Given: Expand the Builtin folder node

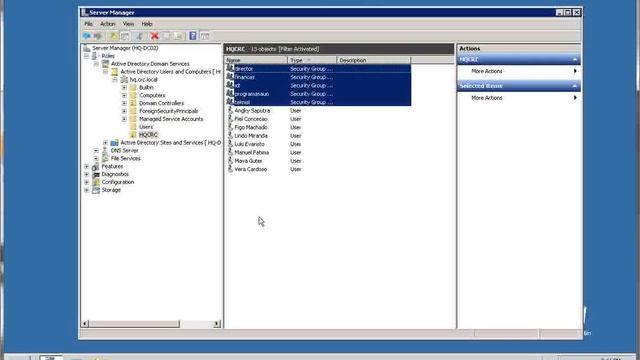Looking at the screenshot, I should click(x=124, y=87).
